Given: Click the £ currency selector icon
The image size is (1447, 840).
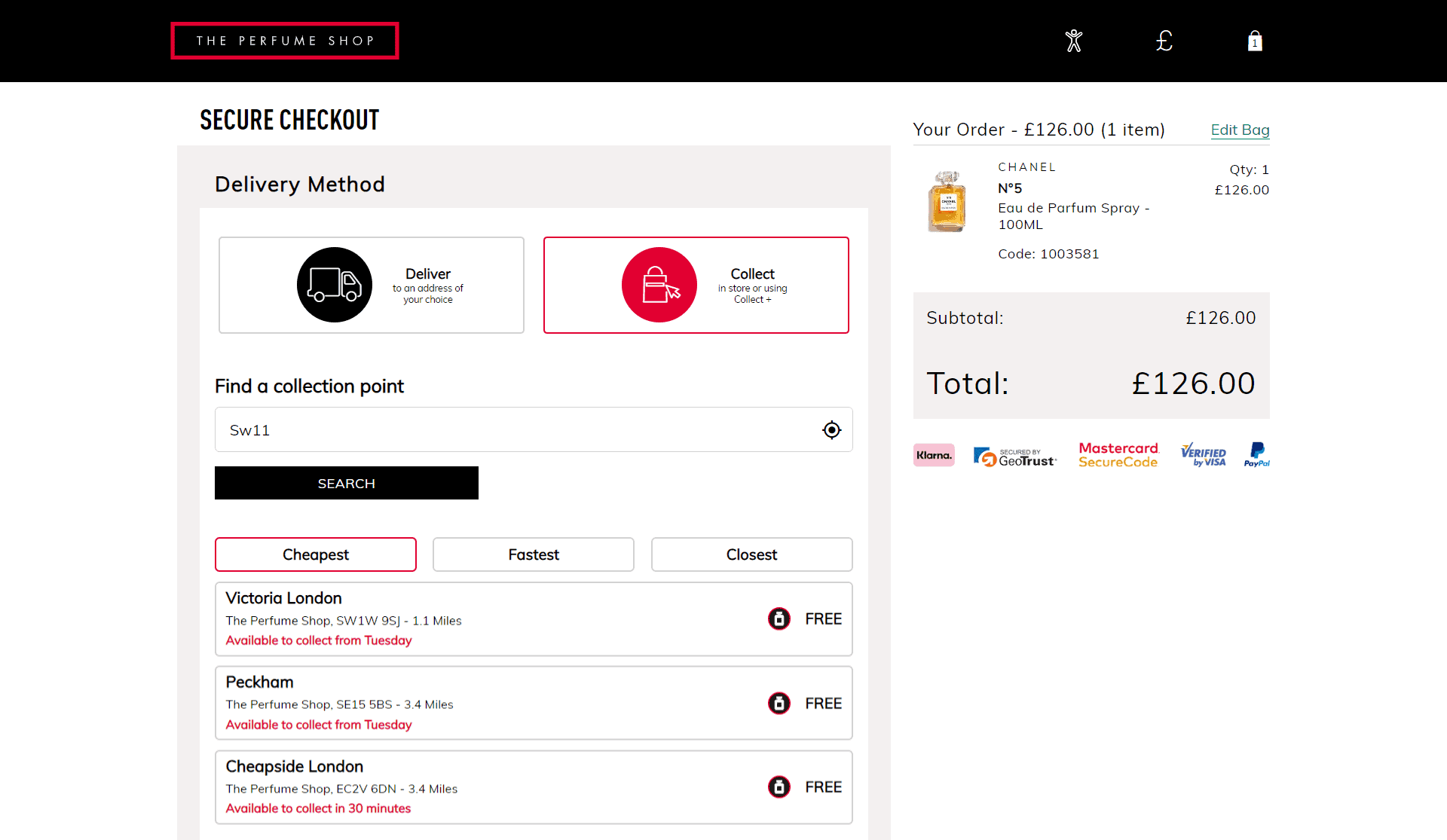Looking at the screenshot, I should tap(1164, 41).
